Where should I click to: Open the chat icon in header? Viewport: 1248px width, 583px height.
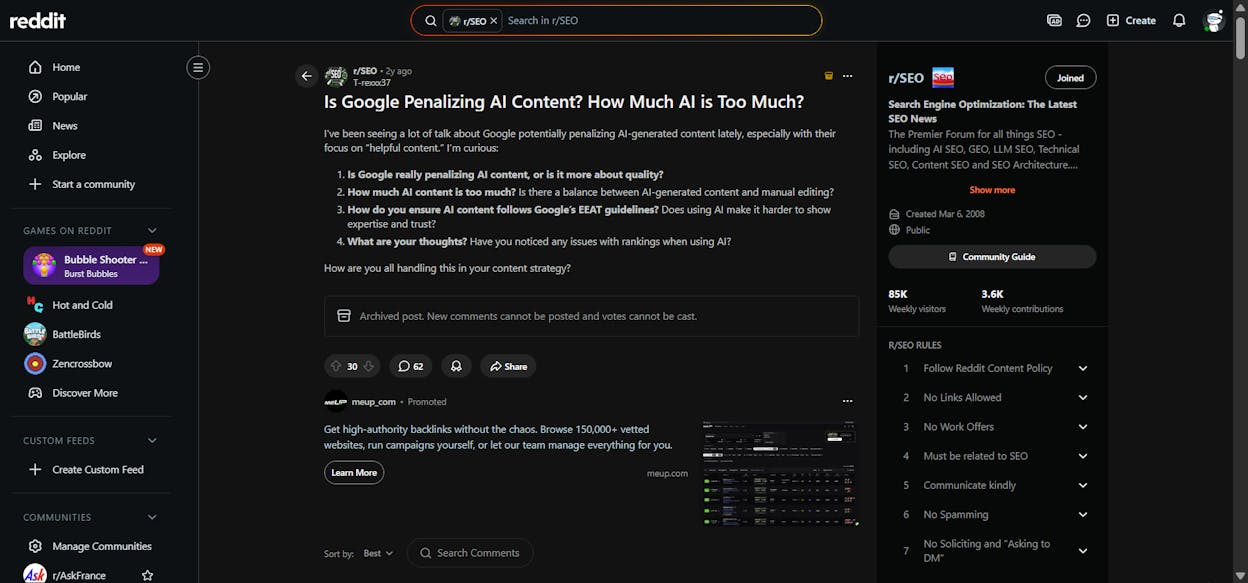(1083, 20)
